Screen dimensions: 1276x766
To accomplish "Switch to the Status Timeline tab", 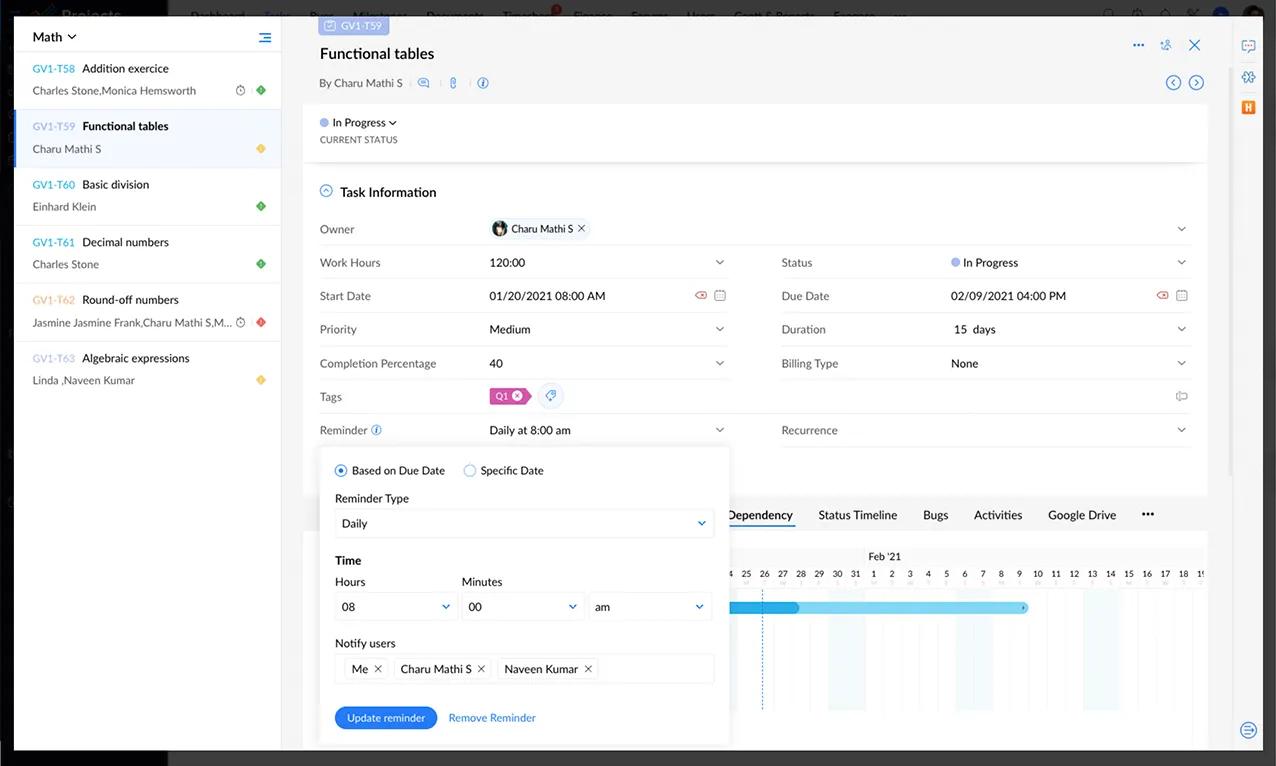I will [x=857, y=515].
